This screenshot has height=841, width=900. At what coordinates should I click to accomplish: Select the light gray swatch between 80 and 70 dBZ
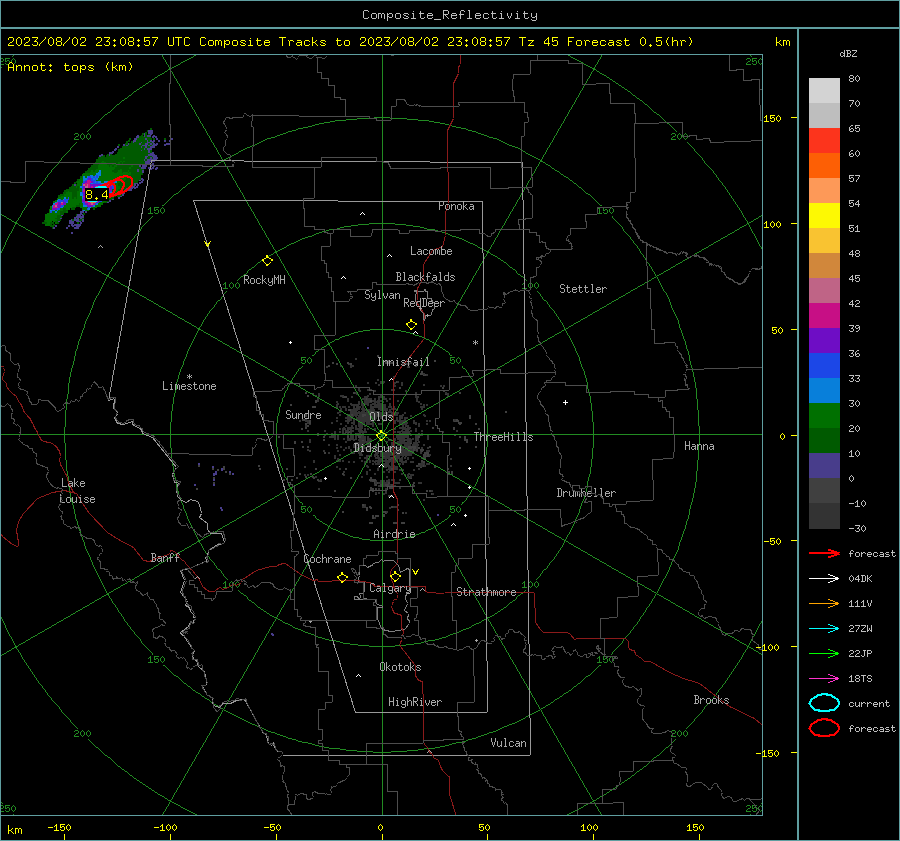click(x=824, y=91)
